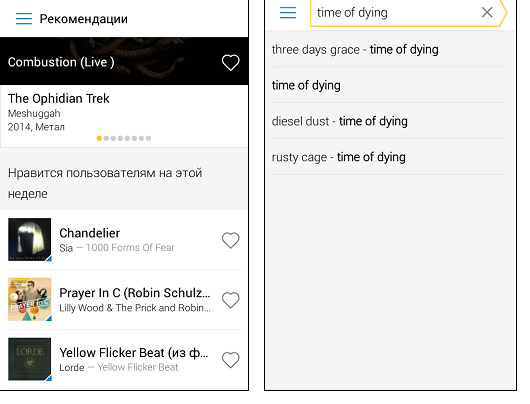Viewport: 530px width, 404px height.
Task: Toggle heart for Prayer In C
Action: pos(231,300)
